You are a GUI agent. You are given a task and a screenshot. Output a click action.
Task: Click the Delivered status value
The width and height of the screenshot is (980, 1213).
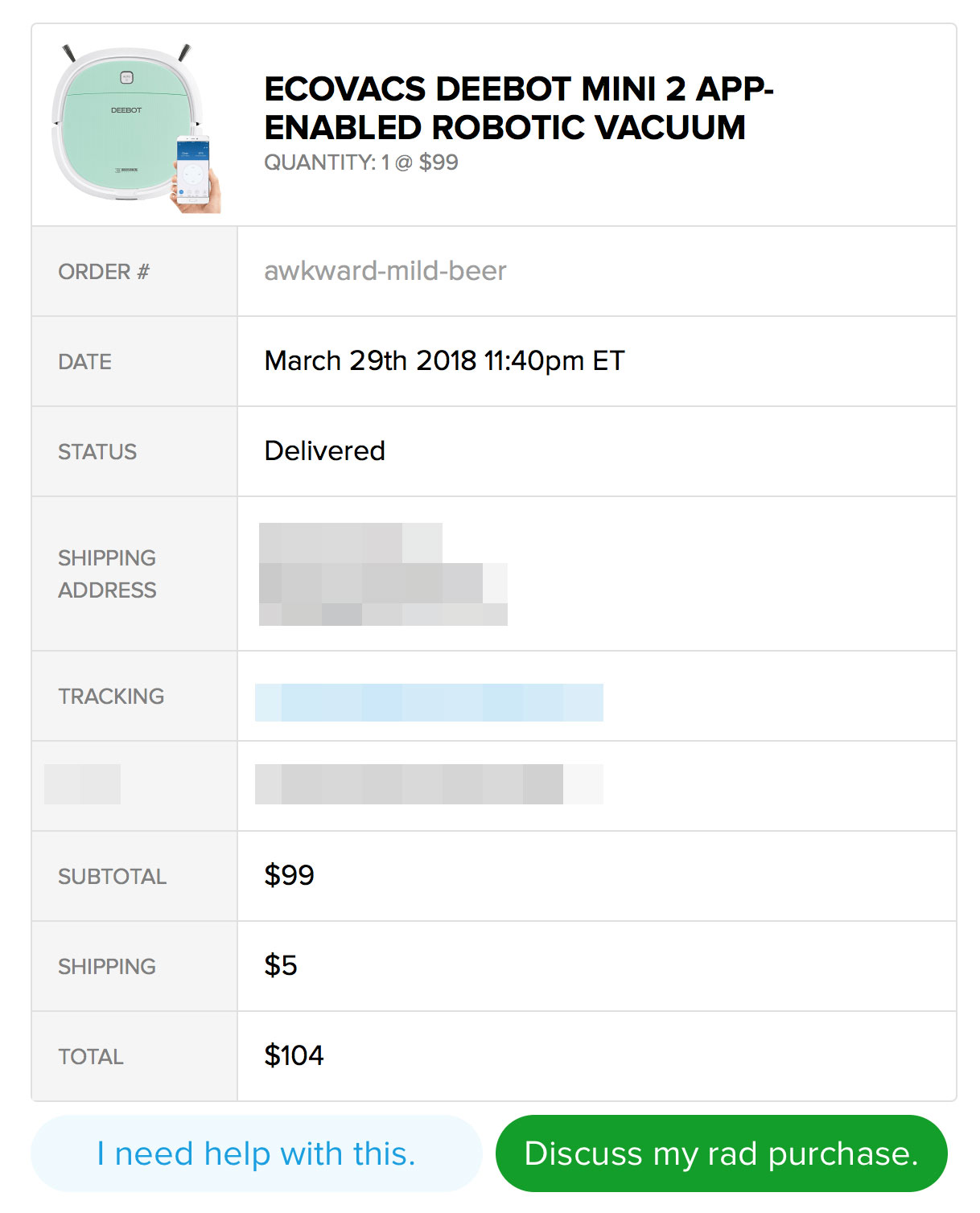(324, 451)
